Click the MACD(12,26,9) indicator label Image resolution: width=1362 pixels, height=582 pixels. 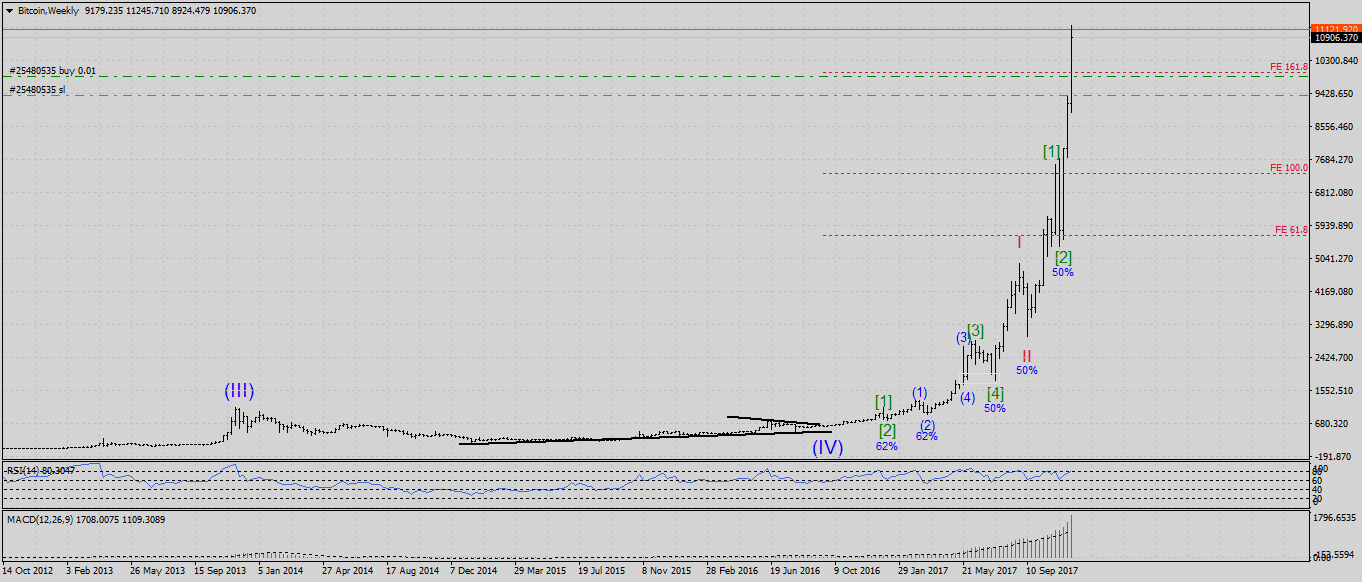(x=86, y=519)
